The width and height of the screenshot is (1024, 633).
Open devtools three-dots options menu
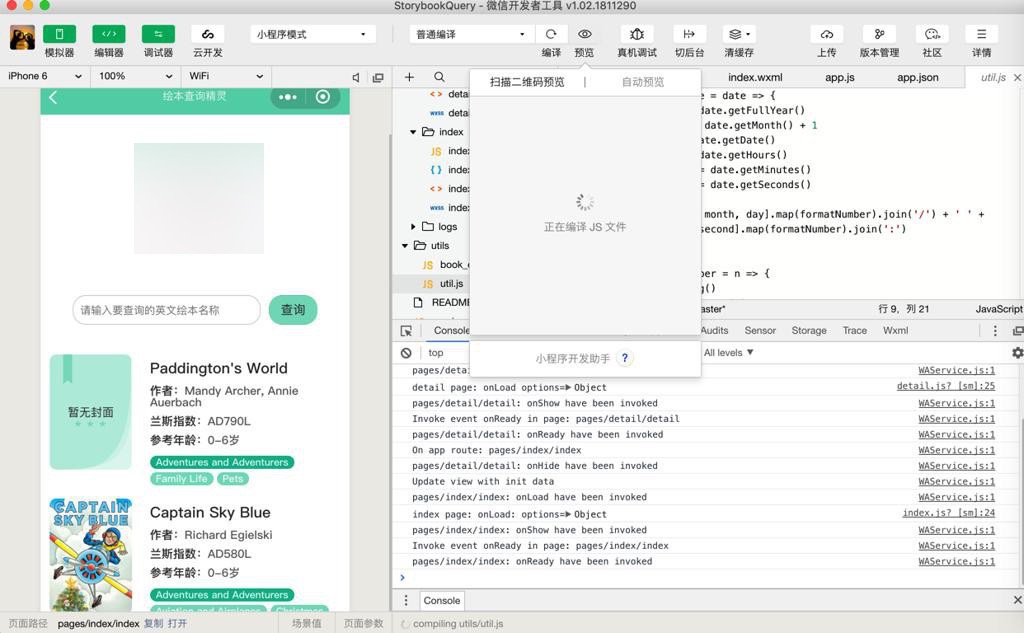995,331
